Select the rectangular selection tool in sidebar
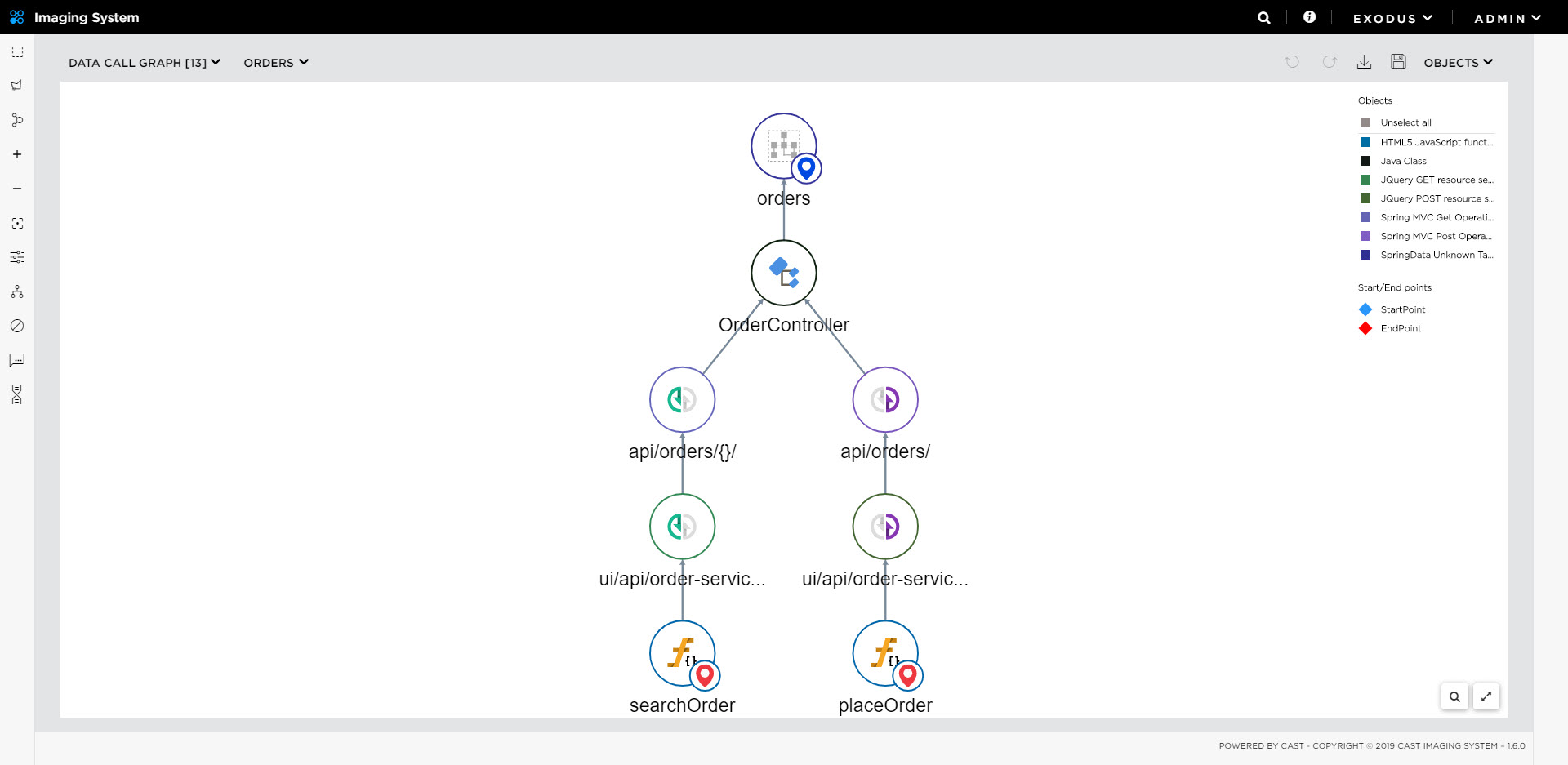Image resolution: width=1568 pixels, height=765 pixels. coord(17,51)
